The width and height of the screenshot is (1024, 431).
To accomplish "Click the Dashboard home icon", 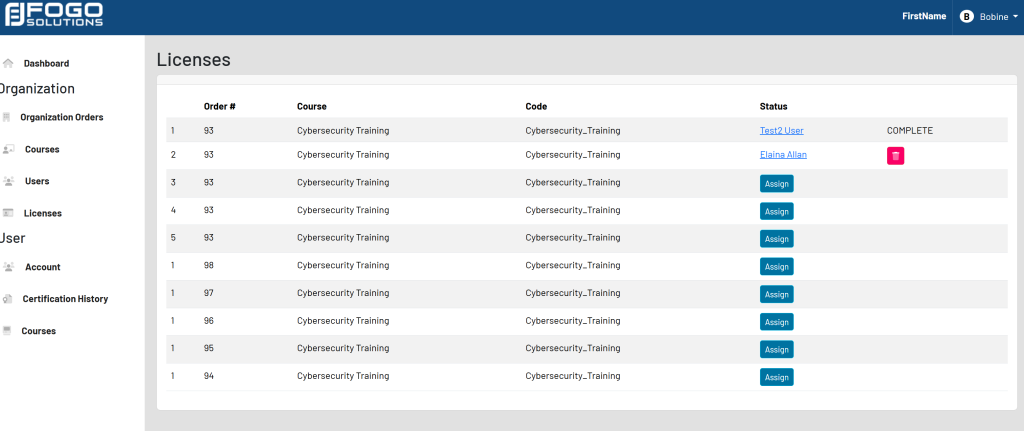I will tap(8, 63).
